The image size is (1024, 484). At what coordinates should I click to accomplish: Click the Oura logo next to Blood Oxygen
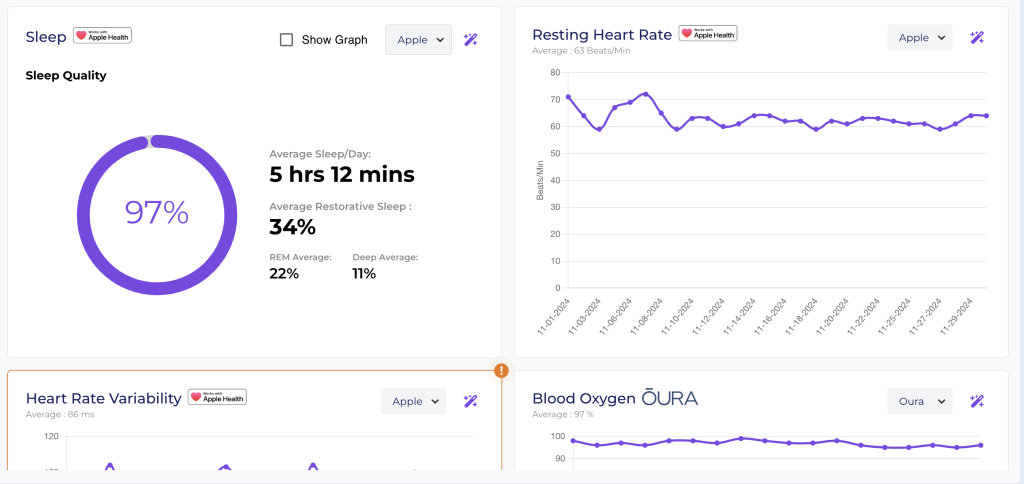click(x=670, y=398)
